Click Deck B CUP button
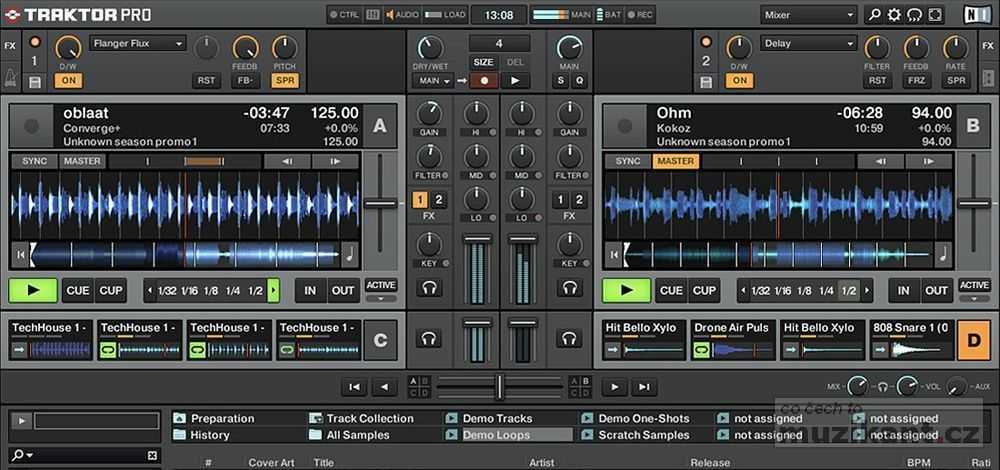This screenshot has width=1000, height=470. coord(704,290)
